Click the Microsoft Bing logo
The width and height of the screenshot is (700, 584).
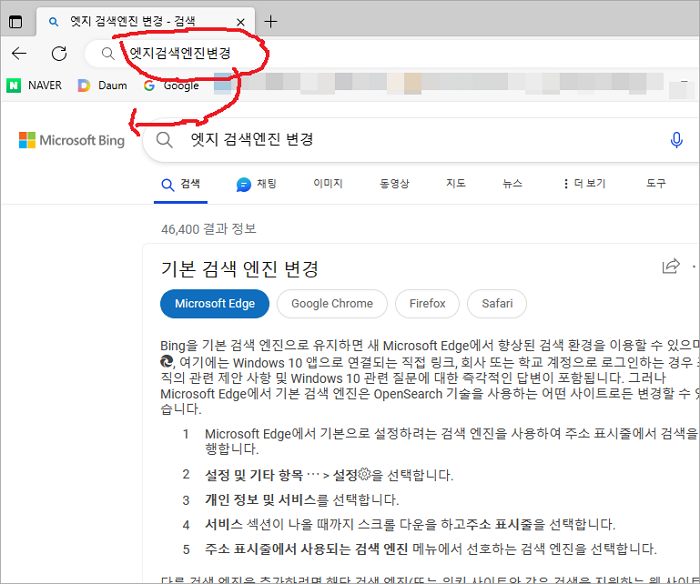tap(71, 140)
